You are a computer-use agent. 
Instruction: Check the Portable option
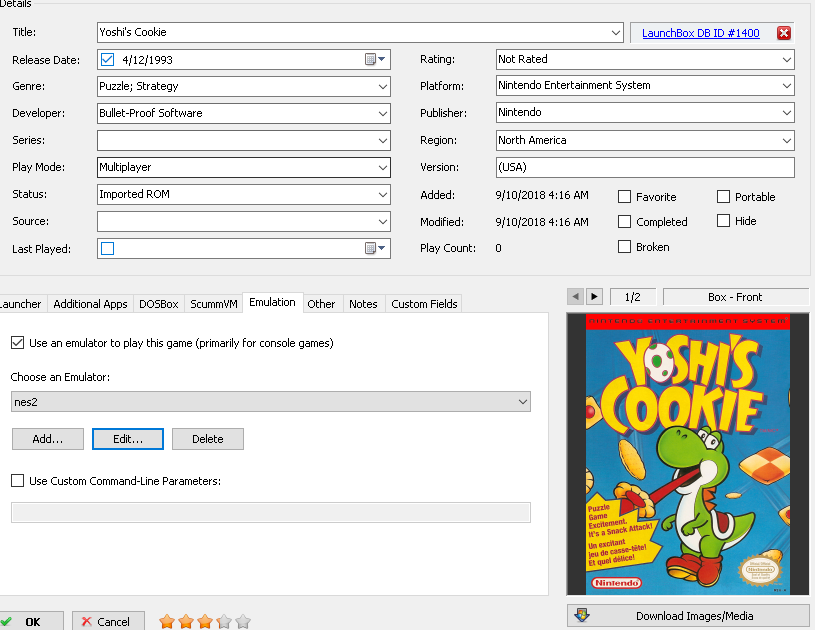click(x=723, y=196)
